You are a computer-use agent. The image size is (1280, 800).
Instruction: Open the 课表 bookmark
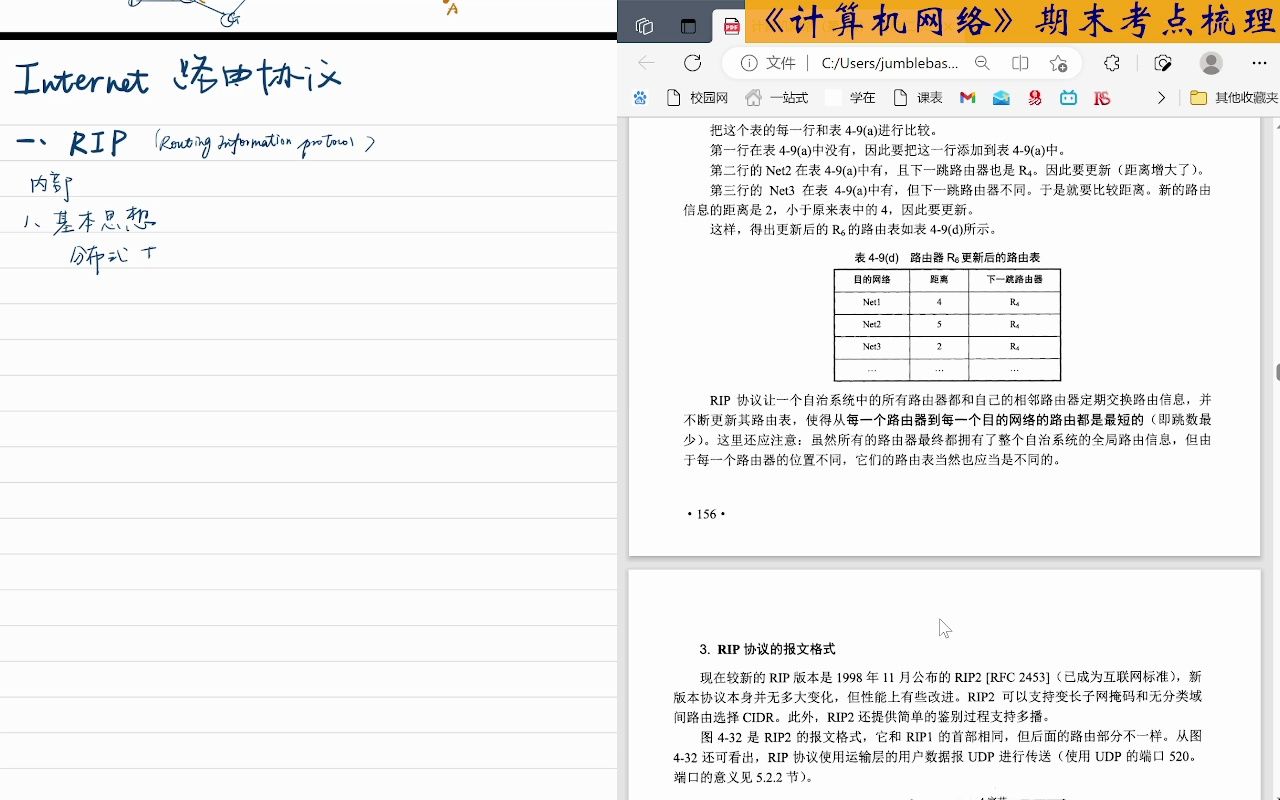(x=918, y=97)
